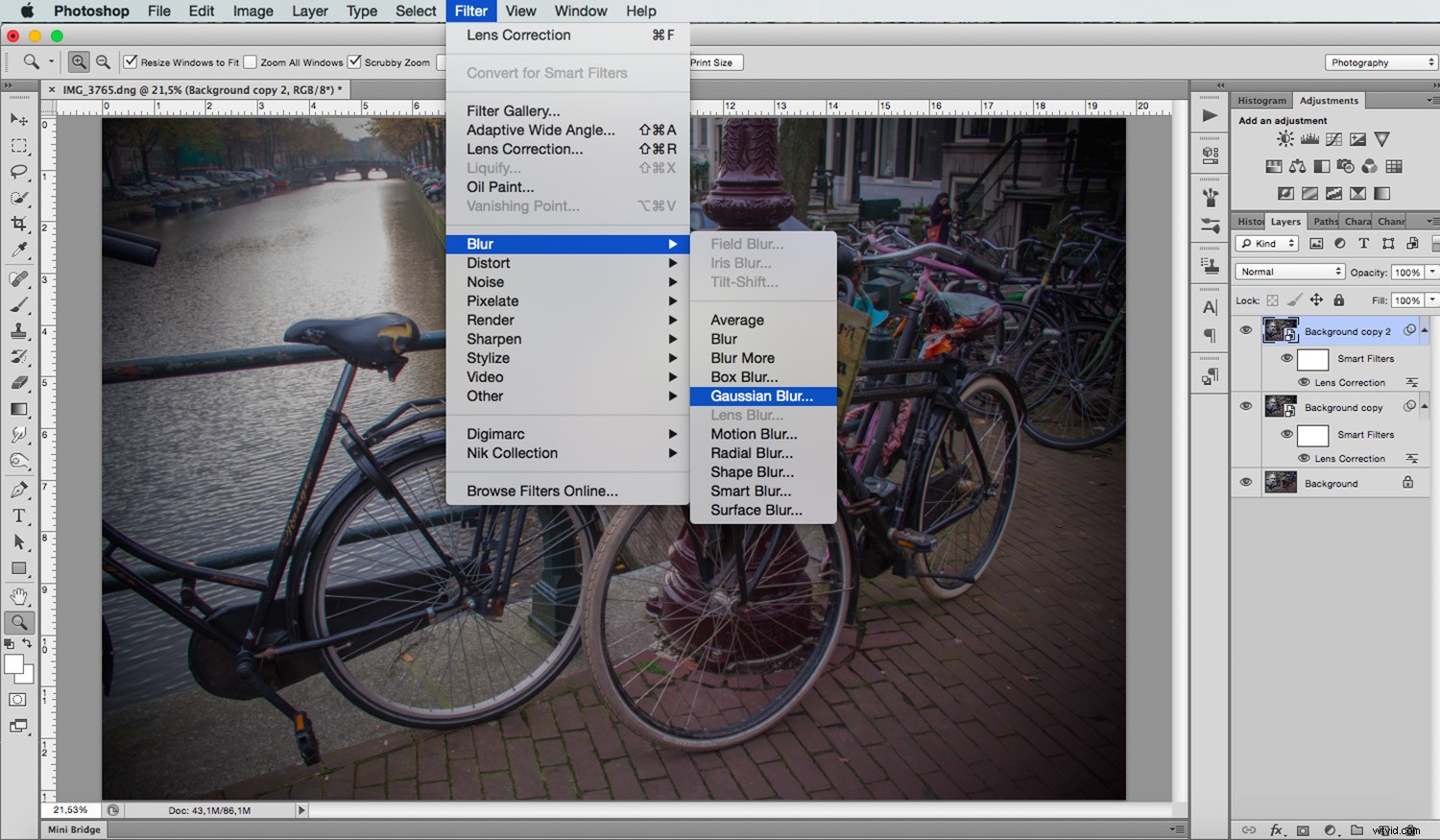Switch to the Paths tab

[x=1324, y=221]
